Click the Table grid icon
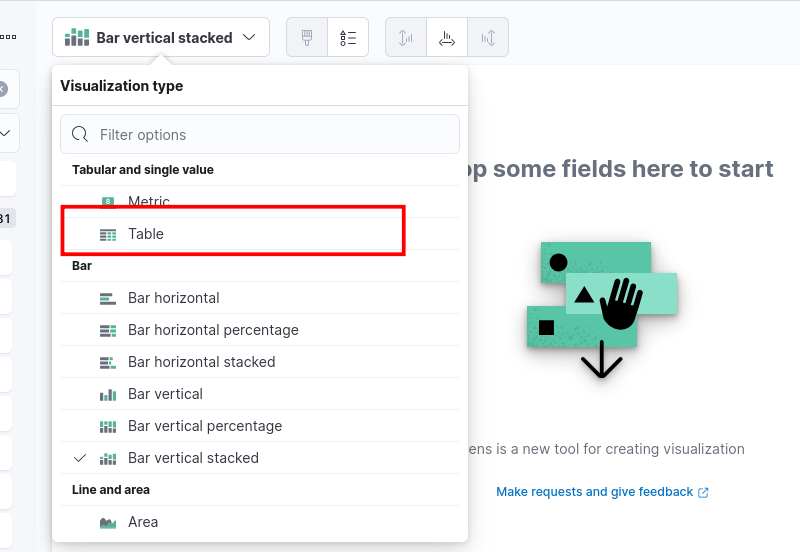Image resolution: width=800 pixels, height=552 pixels. coord(108,234)
